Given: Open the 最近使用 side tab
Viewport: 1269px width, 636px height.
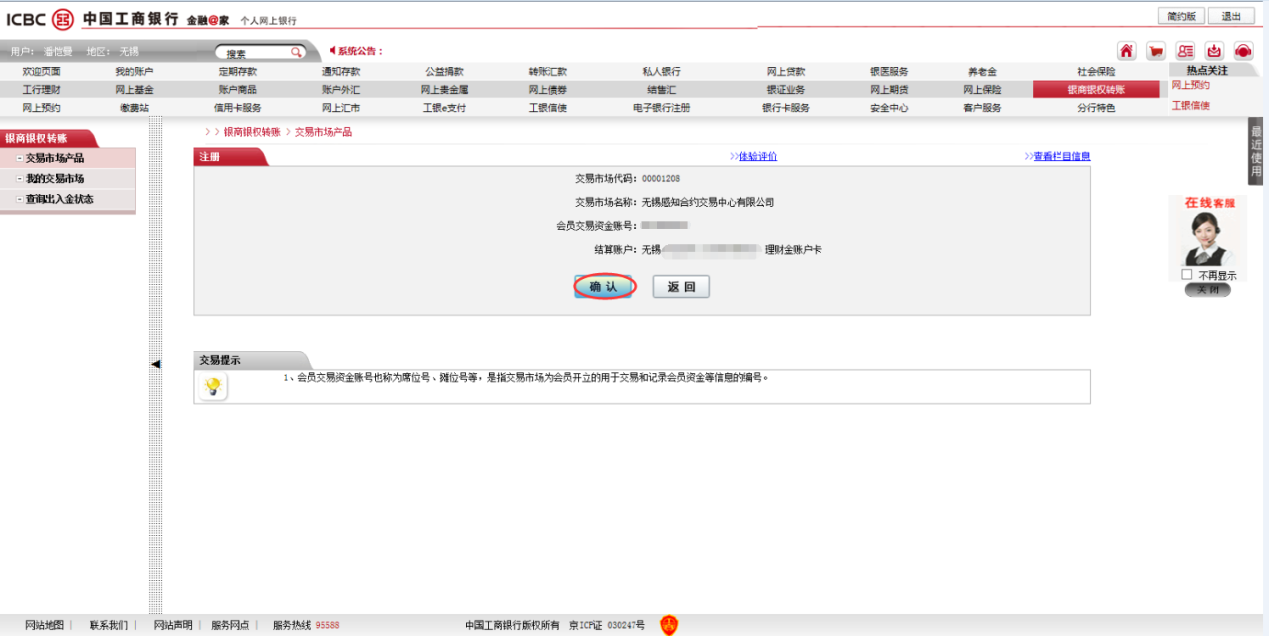Looking at the screenshot, I should [1257, 151].
